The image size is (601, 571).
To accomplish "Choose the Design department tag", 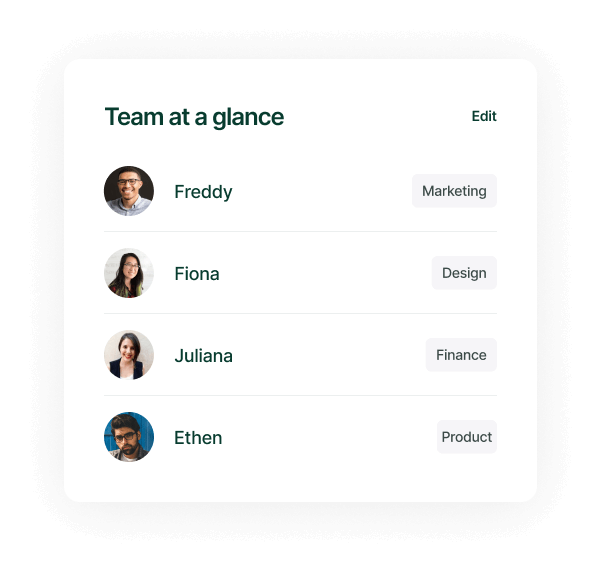I will tap(464, 273).
